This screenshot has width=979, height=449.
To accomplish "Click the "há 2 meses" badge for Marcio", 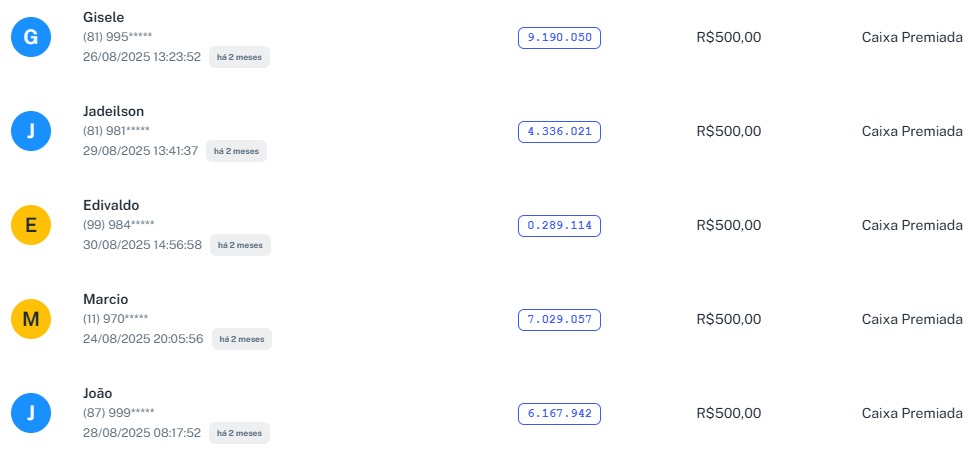I will pyautogui.click(x=241, y=339).
